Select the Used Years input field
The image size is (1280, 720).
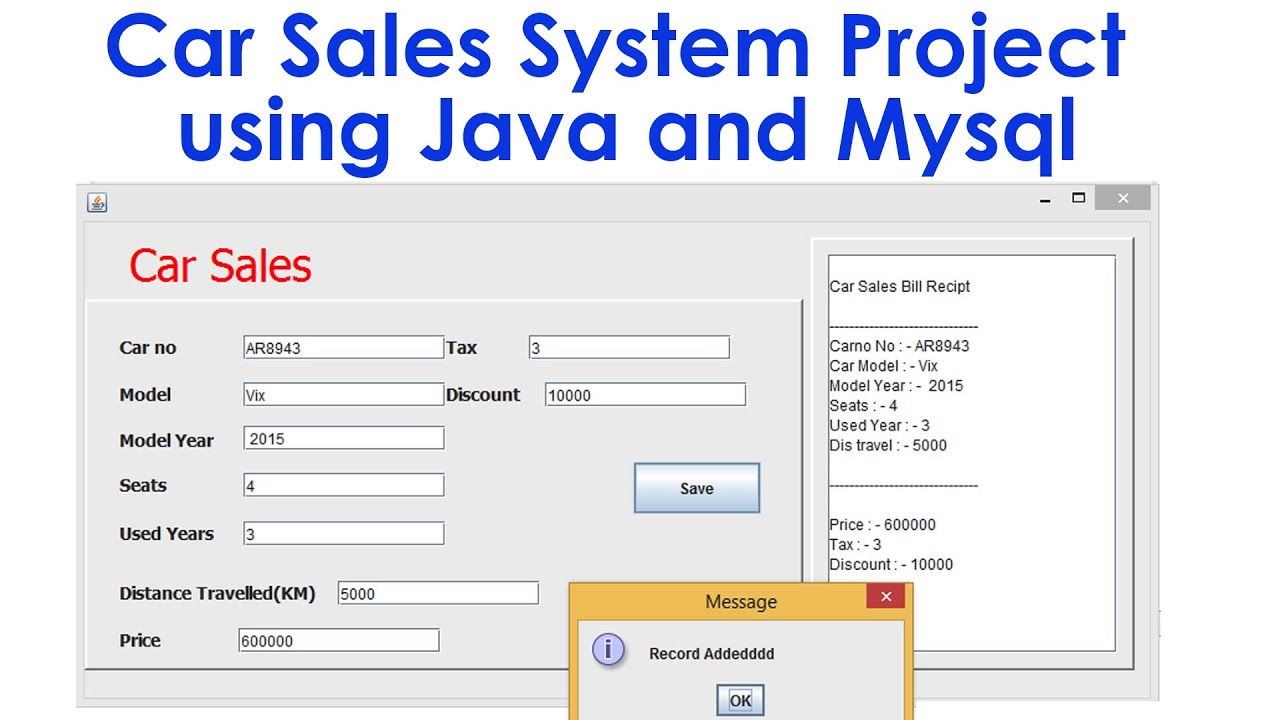(343, 533)
